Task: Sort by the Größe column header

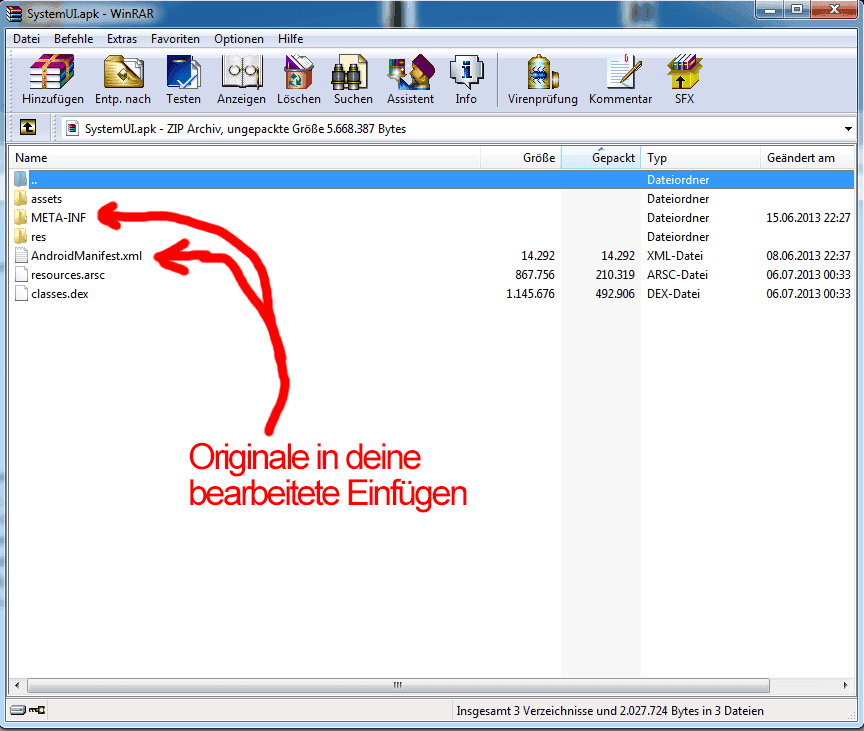Action: [521, 158]
